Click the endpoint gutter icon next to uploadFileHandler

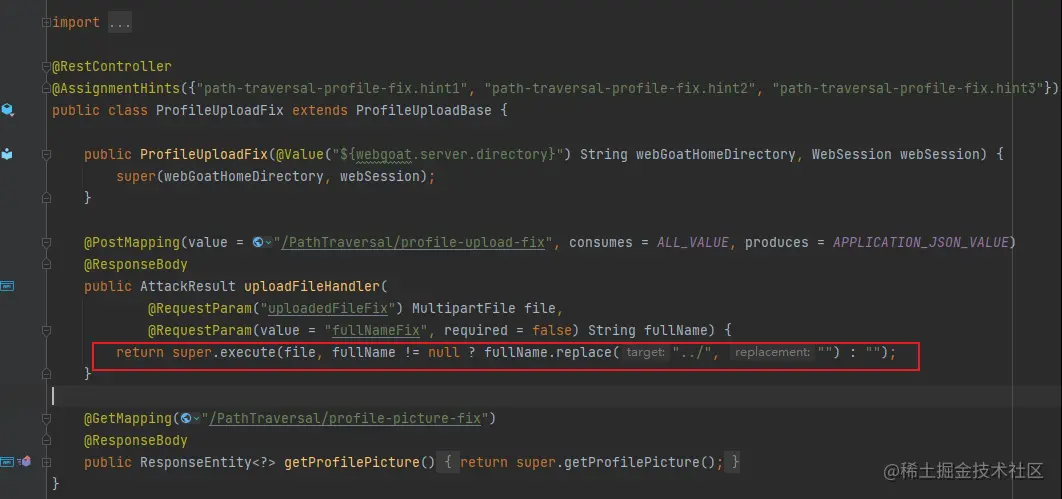click(7, 286)
